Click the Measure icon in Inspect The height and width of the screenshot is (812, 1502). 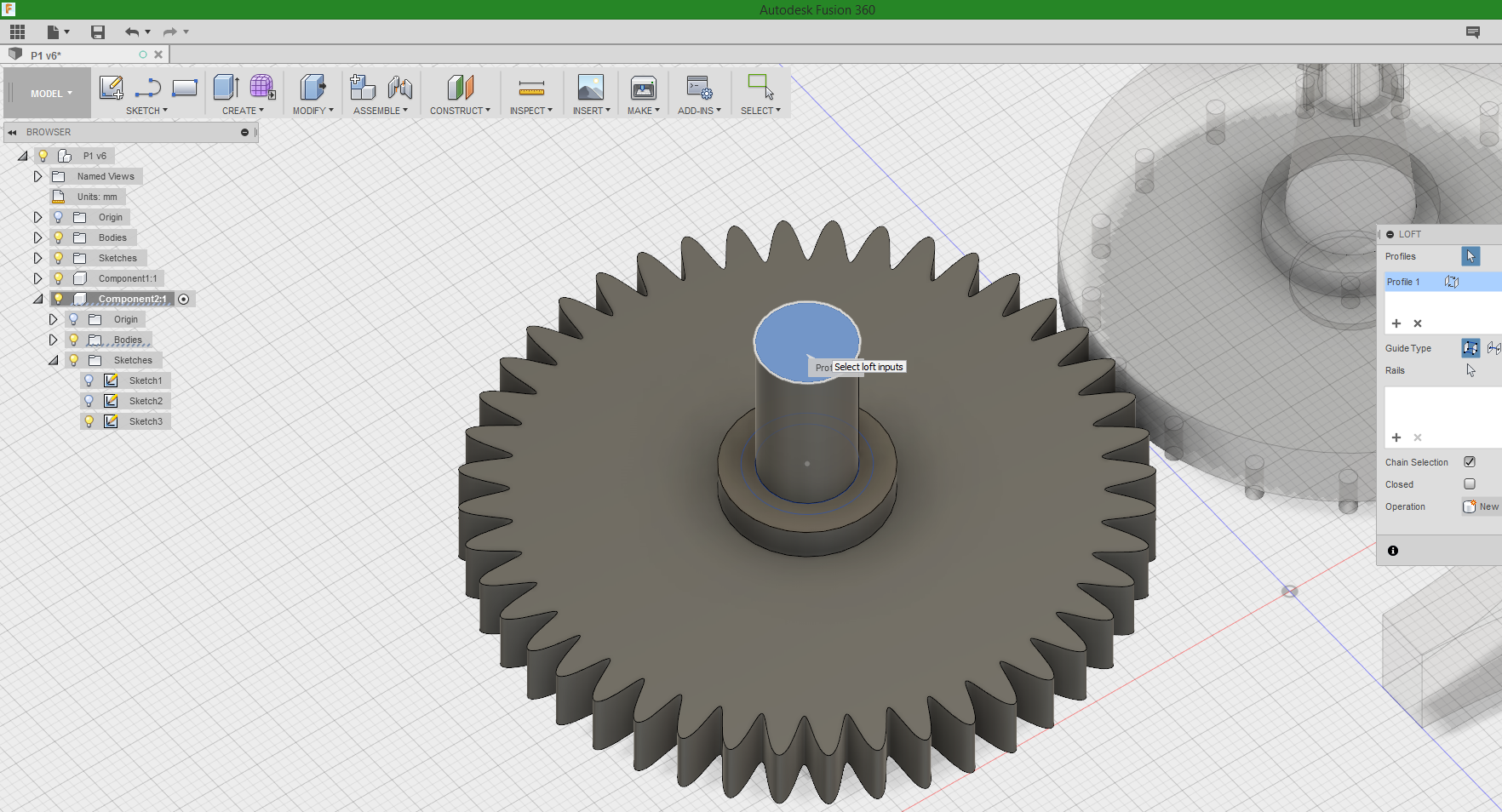coord(531,88)
